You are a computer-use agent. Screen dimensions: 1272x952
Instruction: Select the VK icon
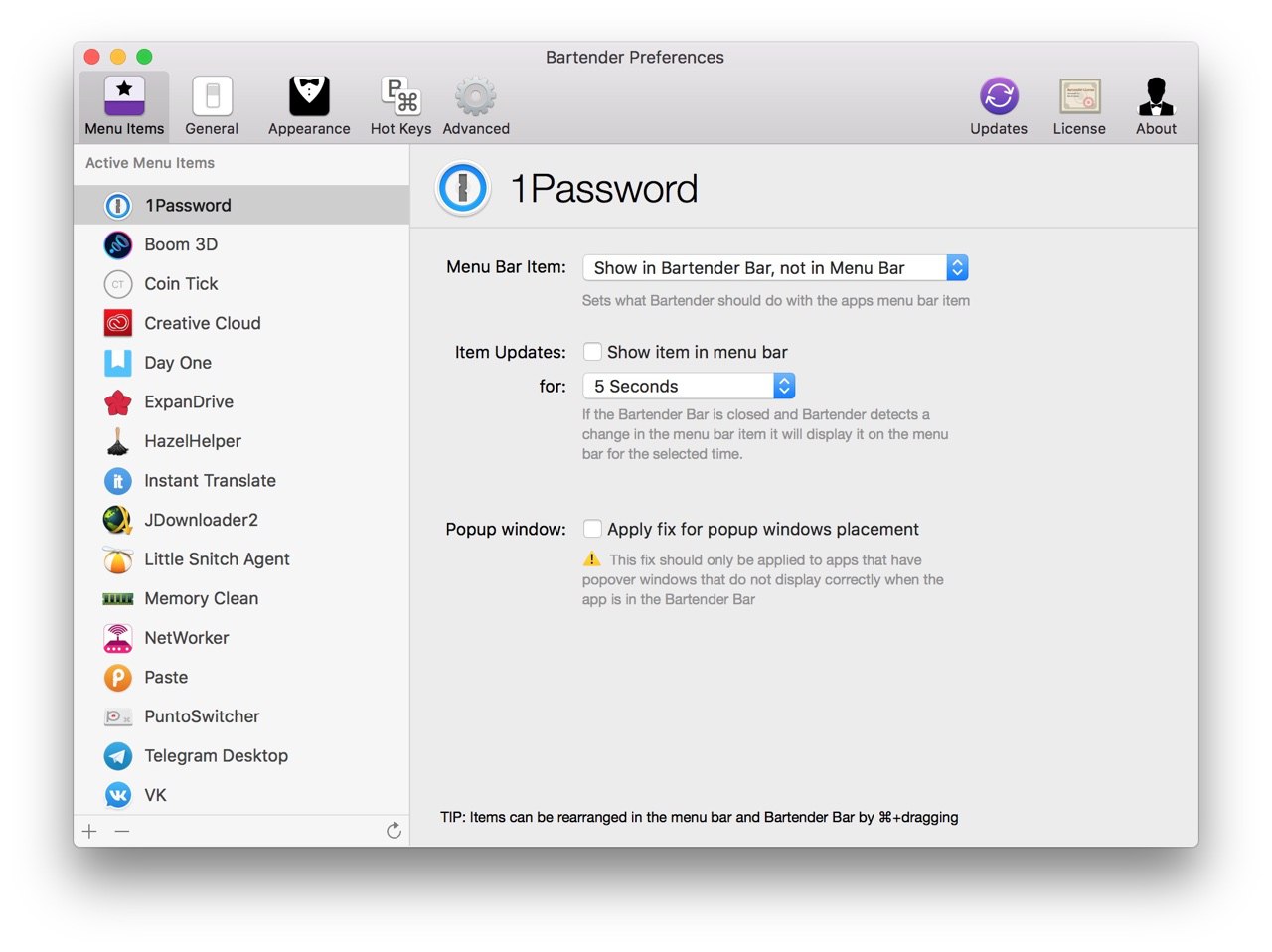(x=118, y=795)
